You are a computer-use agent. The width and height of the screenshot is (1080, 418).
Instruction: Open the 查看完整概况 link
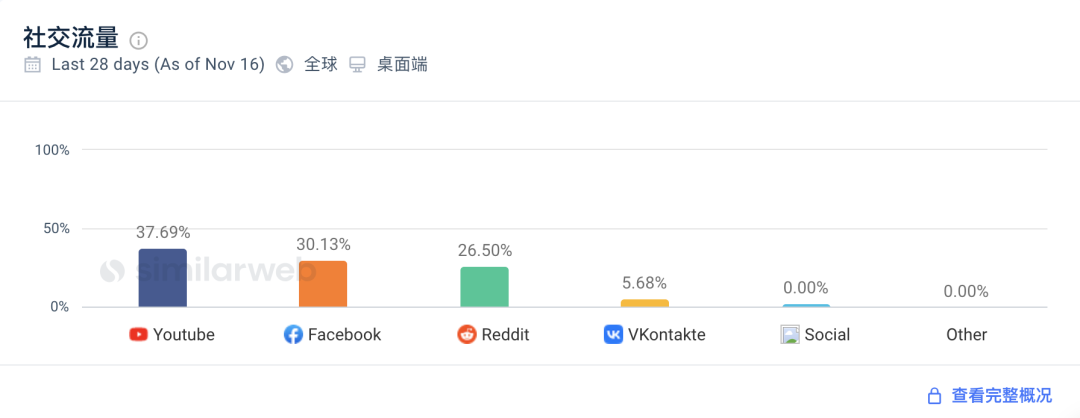point(1002,396)
